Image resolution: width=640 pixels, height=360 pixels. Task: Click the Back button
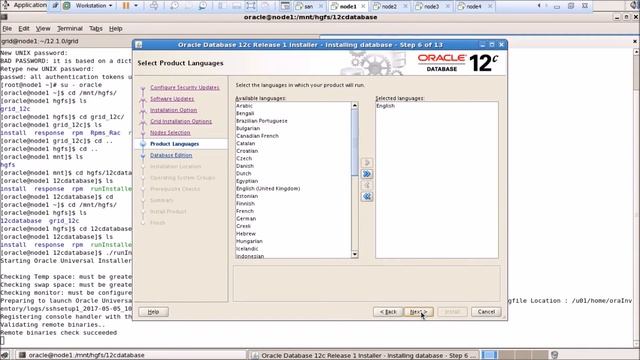pos(388,312)
